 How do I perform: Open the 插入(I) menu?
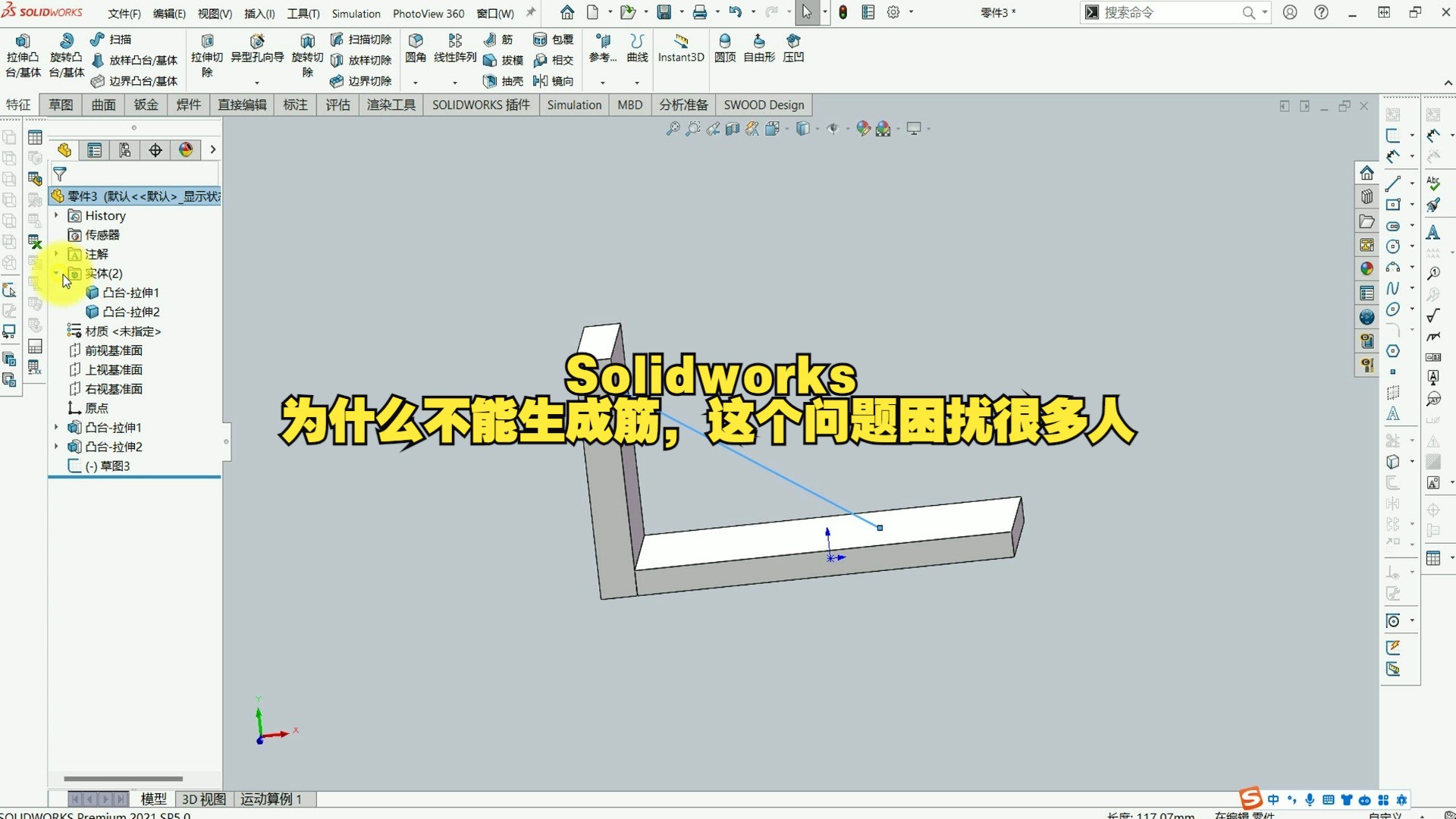[259, 13]
